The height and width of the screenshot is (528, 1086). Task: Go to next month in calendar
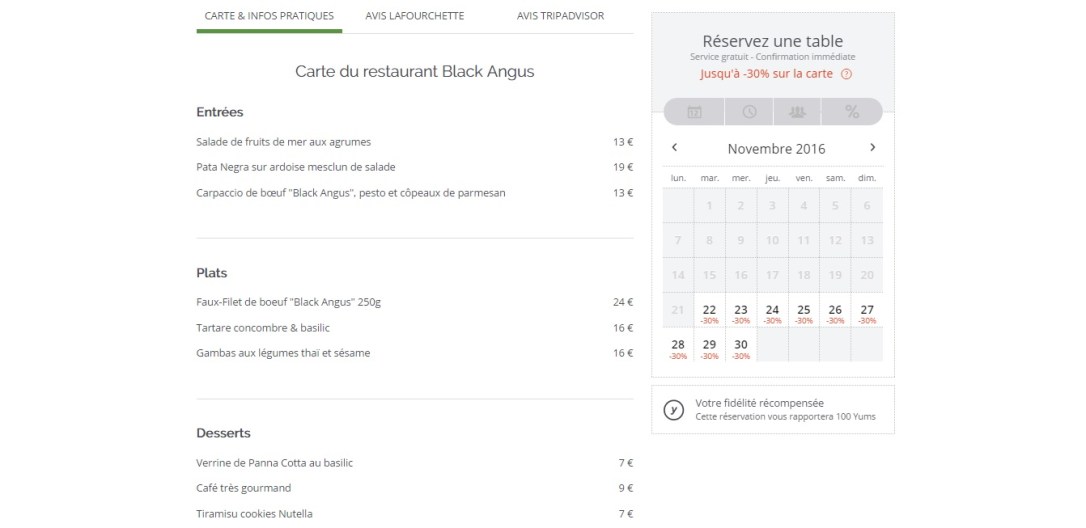(x=872, y=148)
